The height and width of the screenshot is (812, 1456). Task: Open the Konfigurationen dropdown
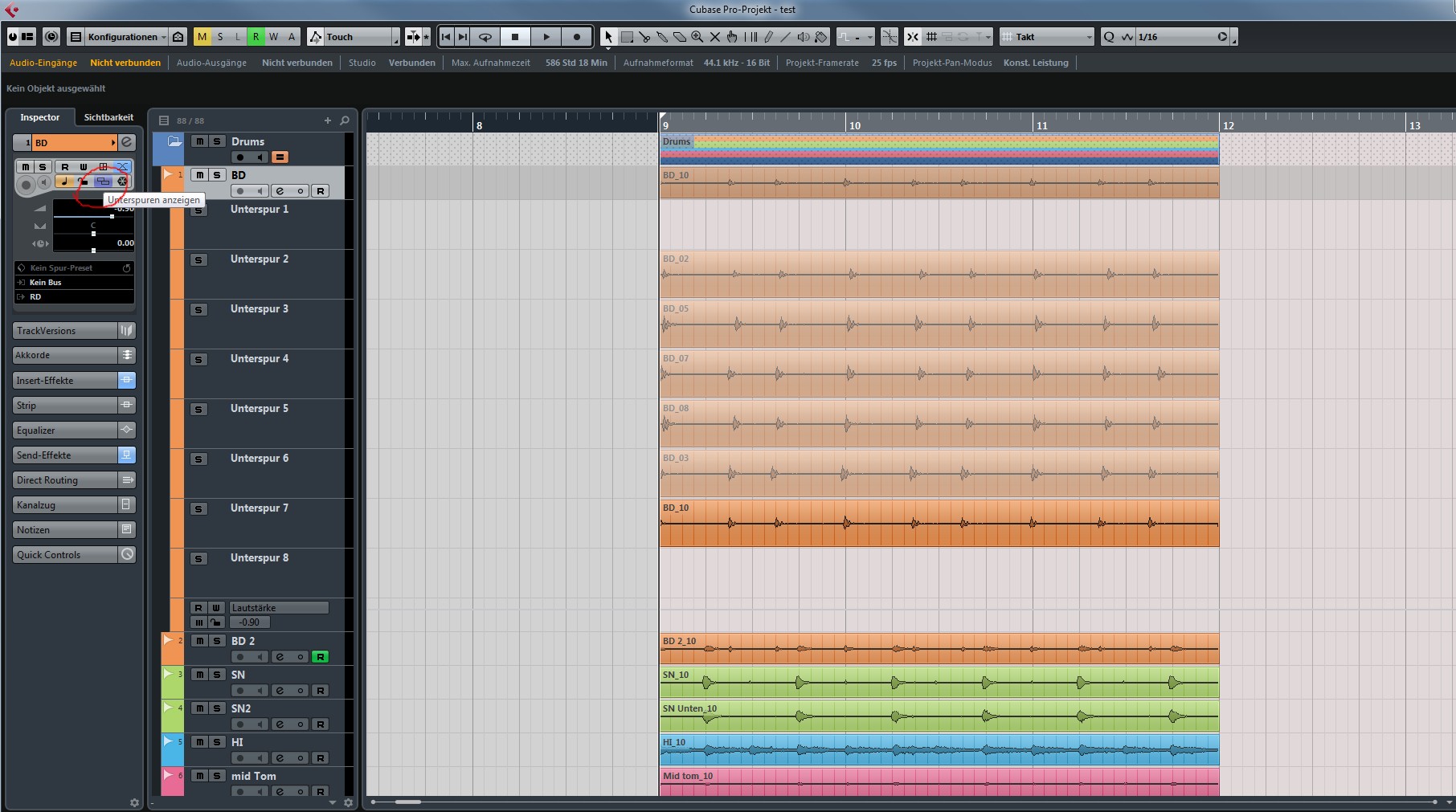pyautogui.click(x=125, y=37)
